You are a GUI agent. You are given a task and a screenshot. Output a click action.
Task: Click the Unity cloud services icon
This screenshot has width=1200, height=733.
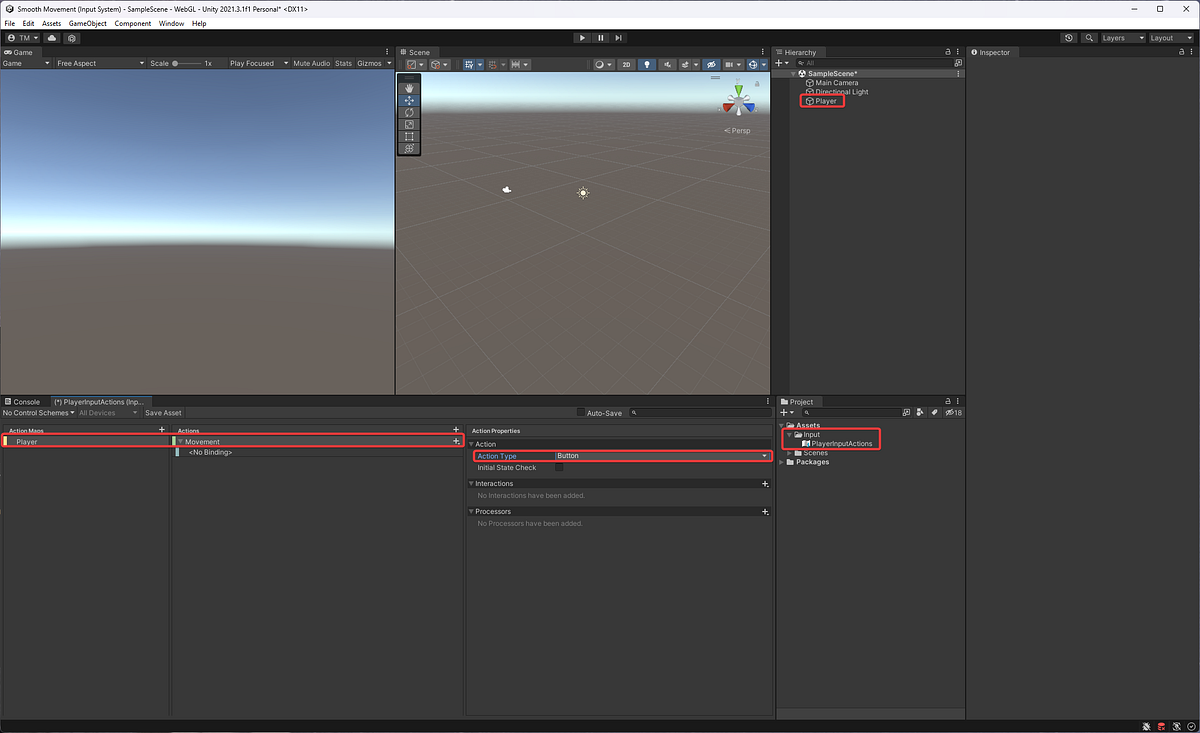coord(52,38)
